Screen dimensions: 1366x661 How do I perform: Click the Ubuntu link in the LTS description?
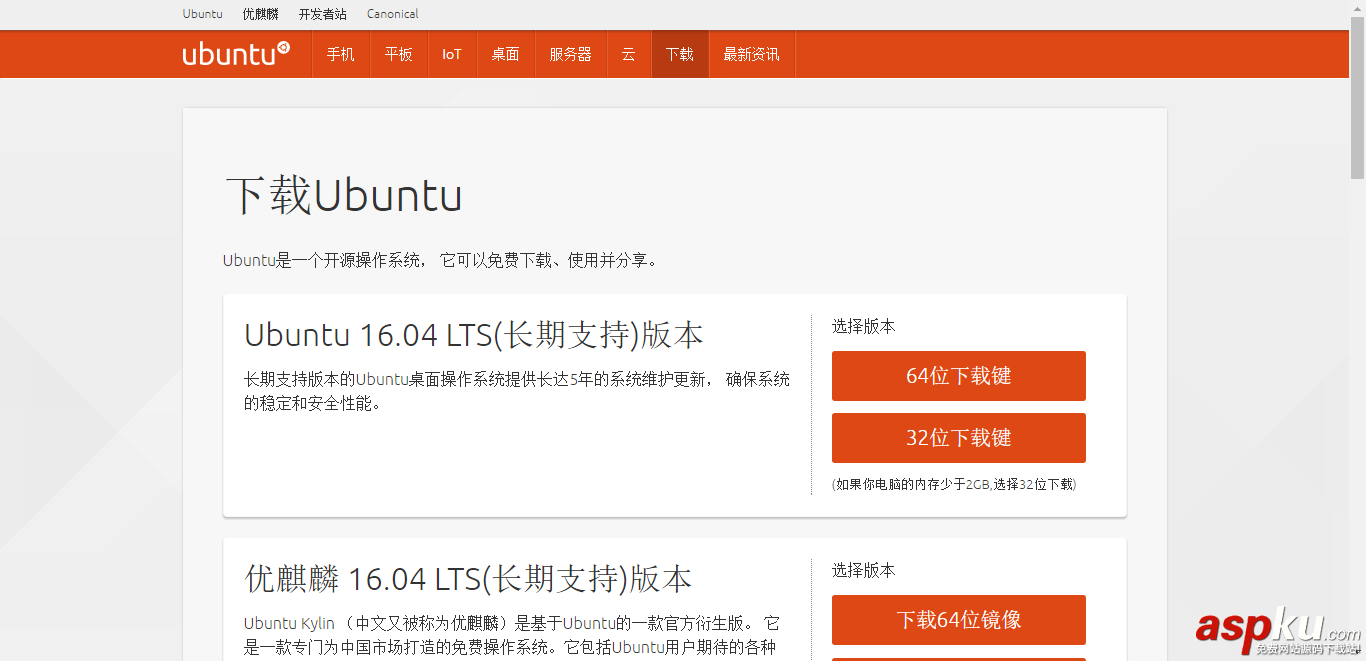pyautogui.click(x=382, y=379)
